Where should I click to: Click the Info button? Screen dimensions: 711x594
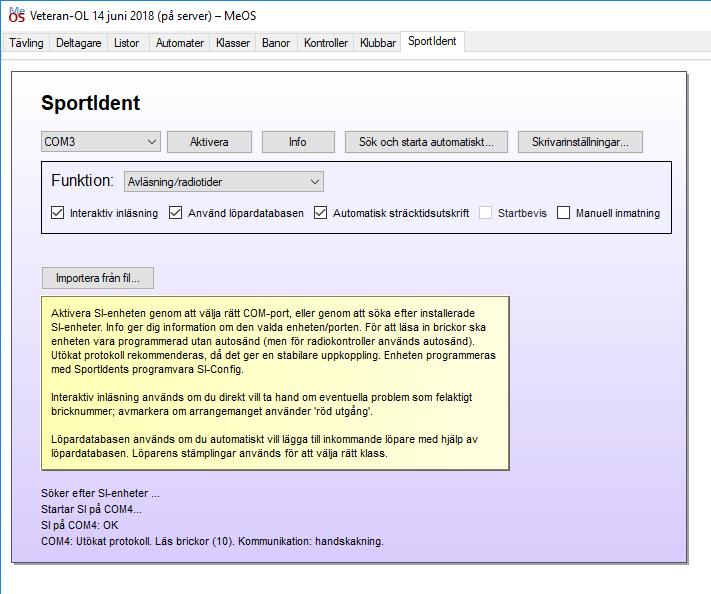298,142
